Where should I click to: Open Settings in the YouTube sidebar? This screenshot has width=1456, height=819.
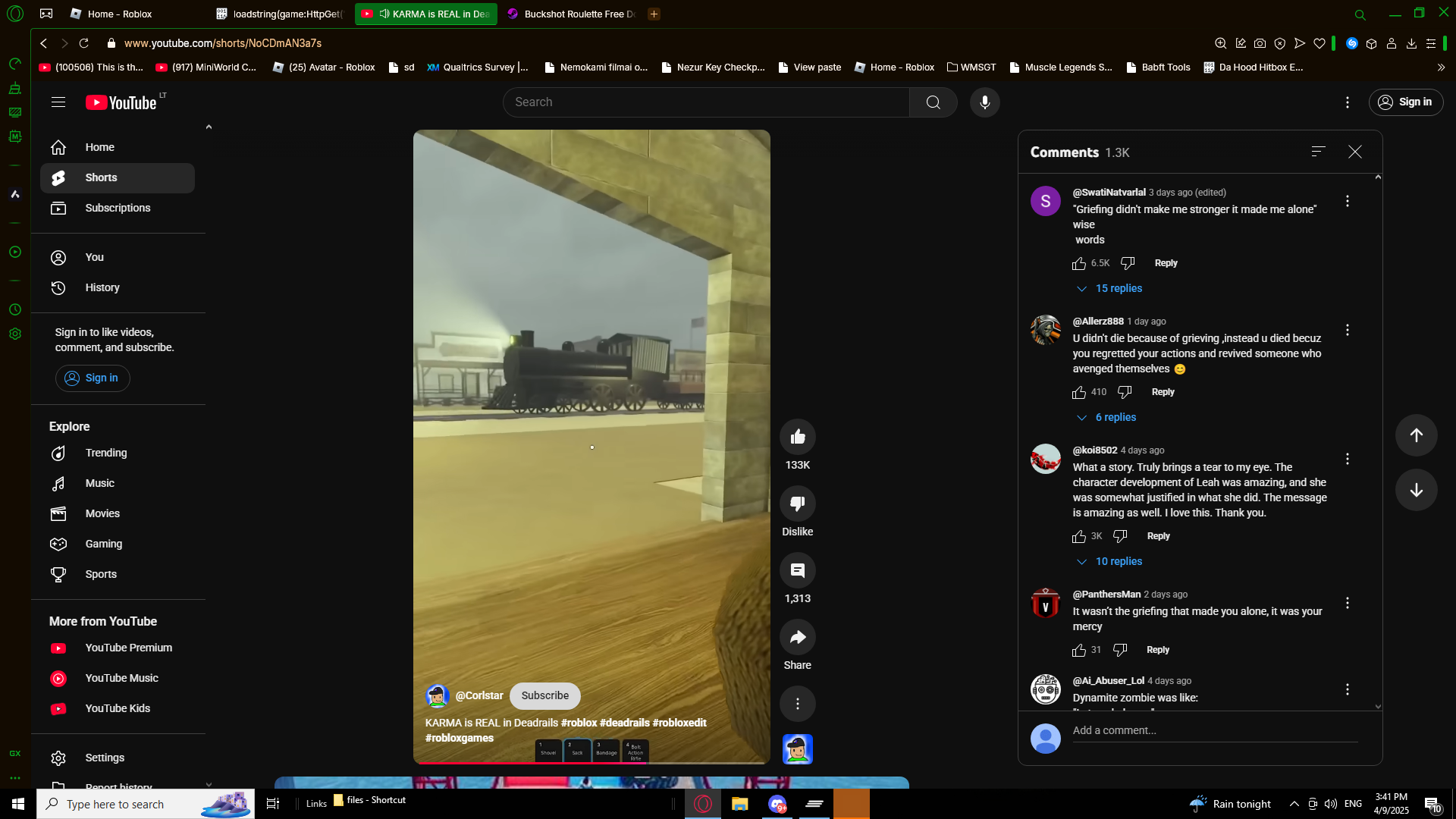(118, 758)
